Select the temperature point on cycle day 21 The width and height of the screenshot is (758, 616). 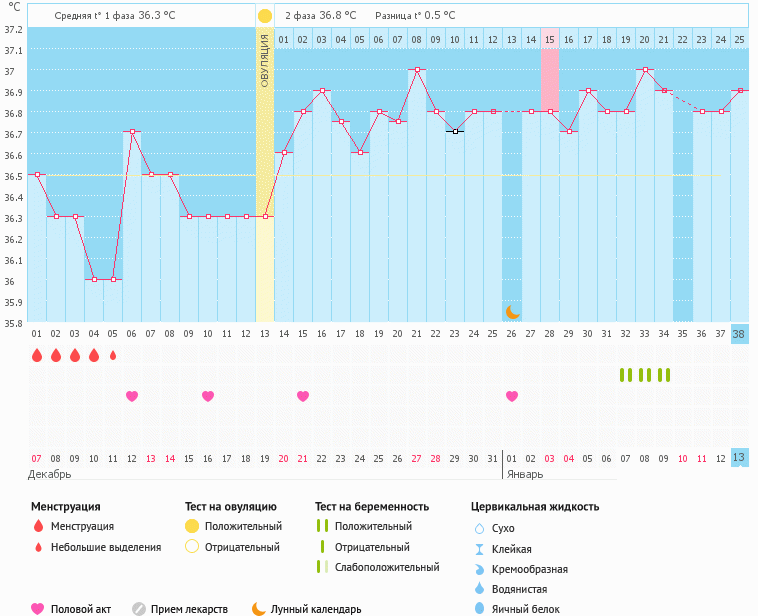click(x=417, y=70)
